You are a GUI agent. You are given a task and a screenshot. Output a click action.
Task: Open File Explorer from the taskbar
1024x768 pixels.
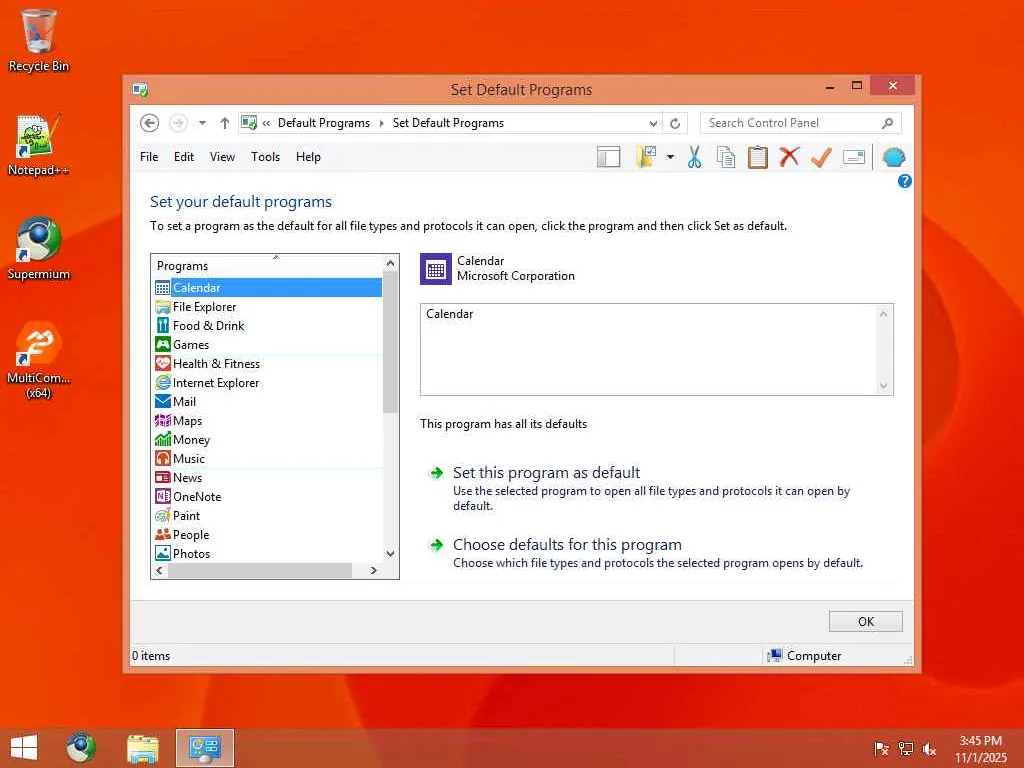click(x=142, y=748)
